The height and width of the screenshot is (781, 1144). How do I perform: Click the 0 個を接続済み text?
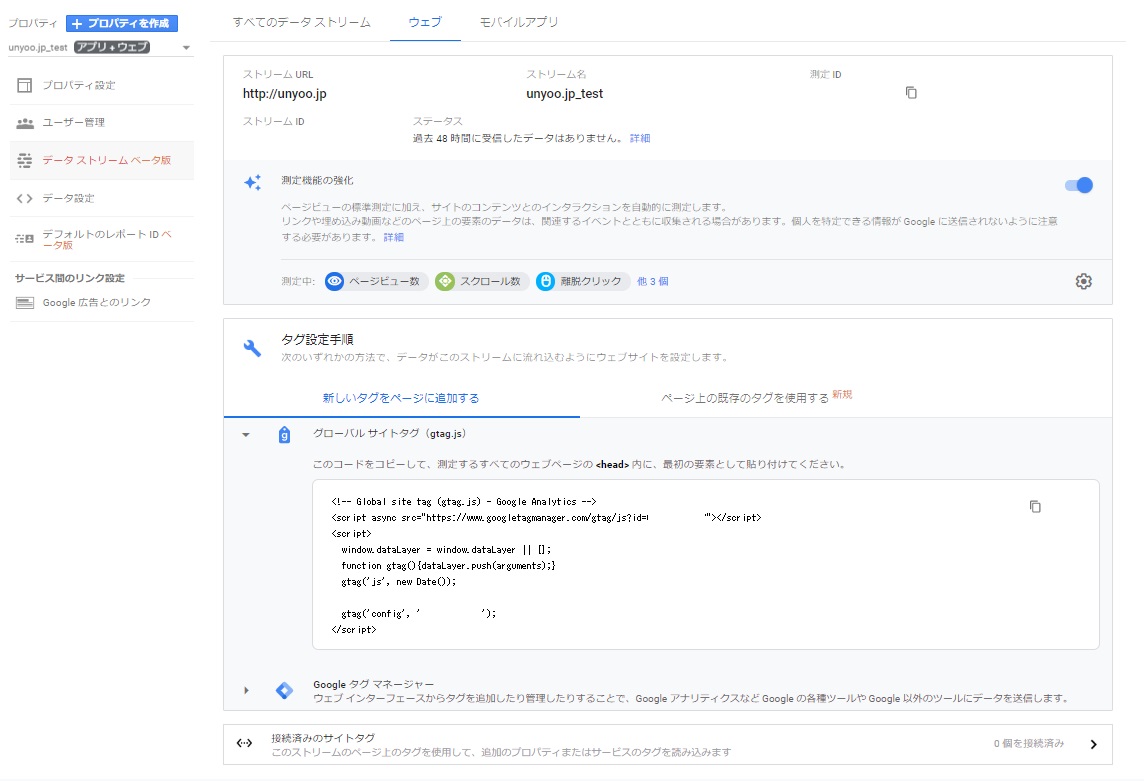pos(1029,744)
